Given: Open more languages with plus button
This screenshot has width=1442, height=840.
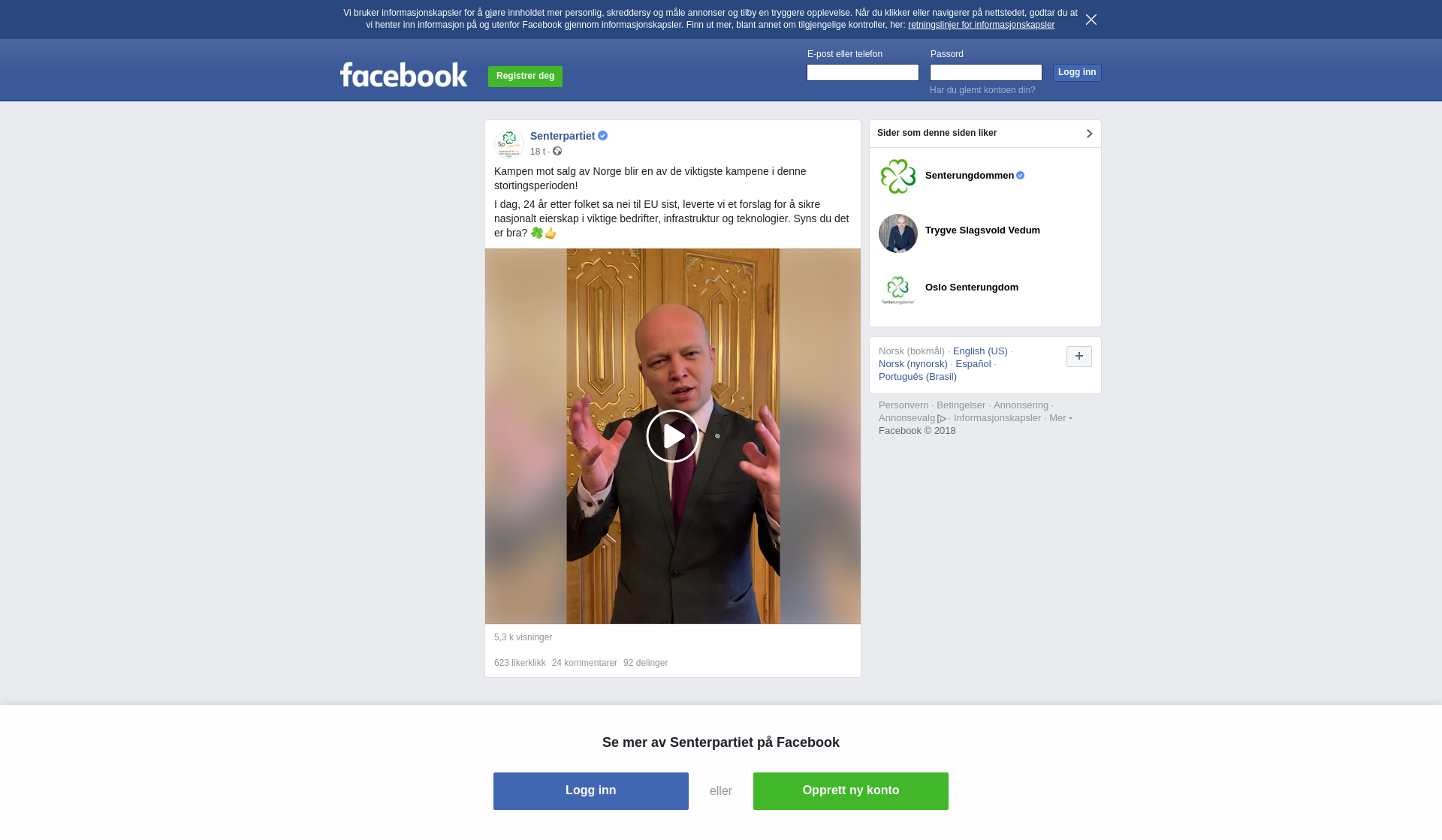Looking at the screenshot, I should (1079, 357).
